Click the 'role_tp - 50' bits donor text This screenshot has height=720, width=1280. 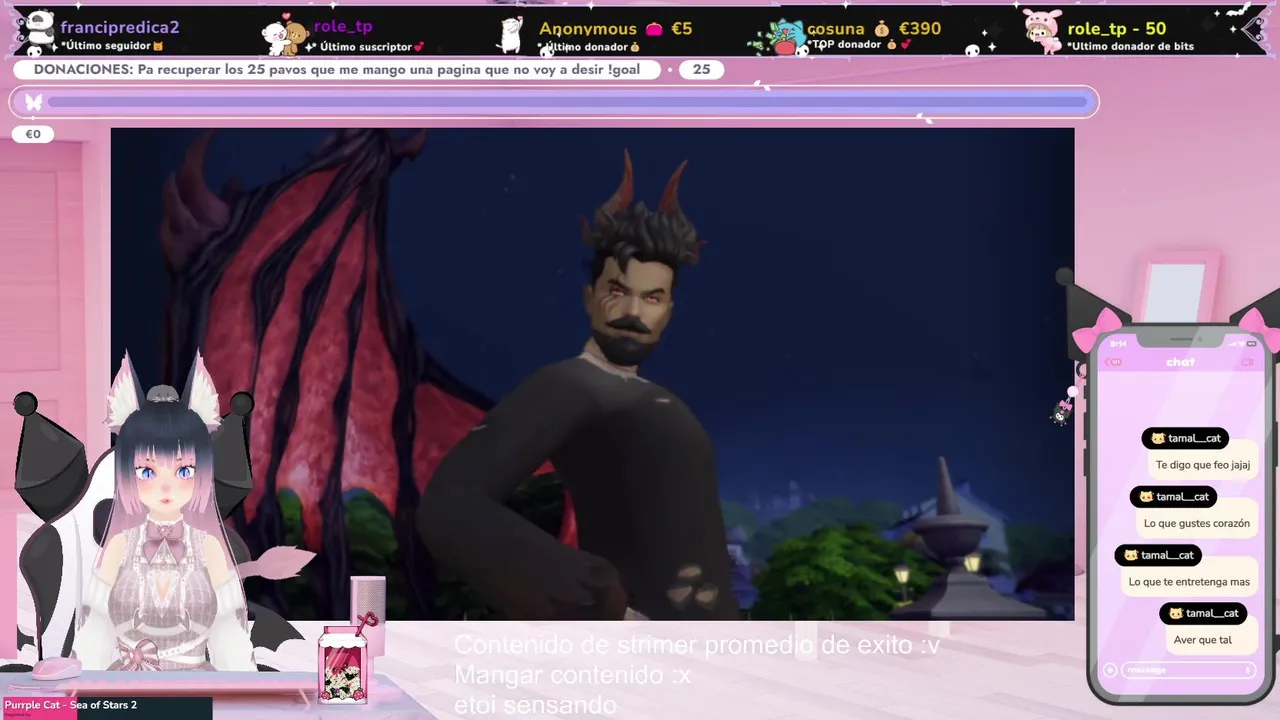click(x=1117, y=29)
